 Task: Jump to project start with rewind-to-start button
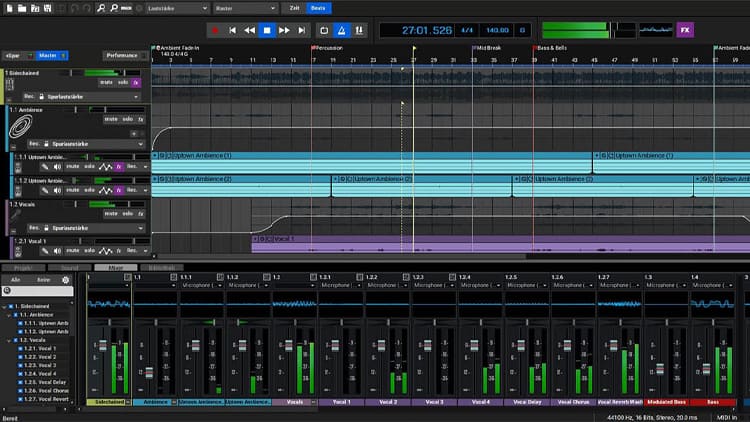[232, 30]
